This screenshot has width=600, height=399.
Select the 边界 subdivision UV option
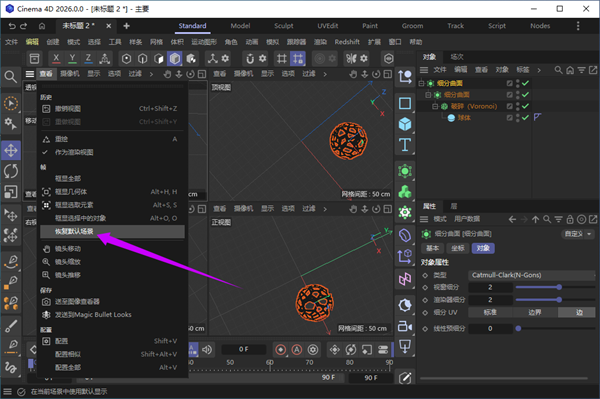click(535, 313)
